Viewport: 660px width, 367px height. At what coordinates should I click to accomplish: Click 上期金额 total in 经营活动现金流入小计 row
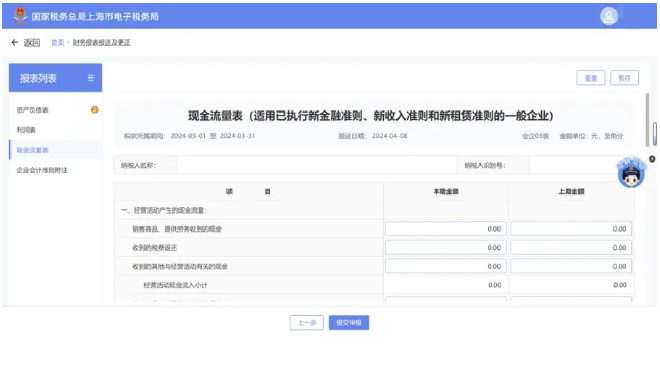[620, 285]
